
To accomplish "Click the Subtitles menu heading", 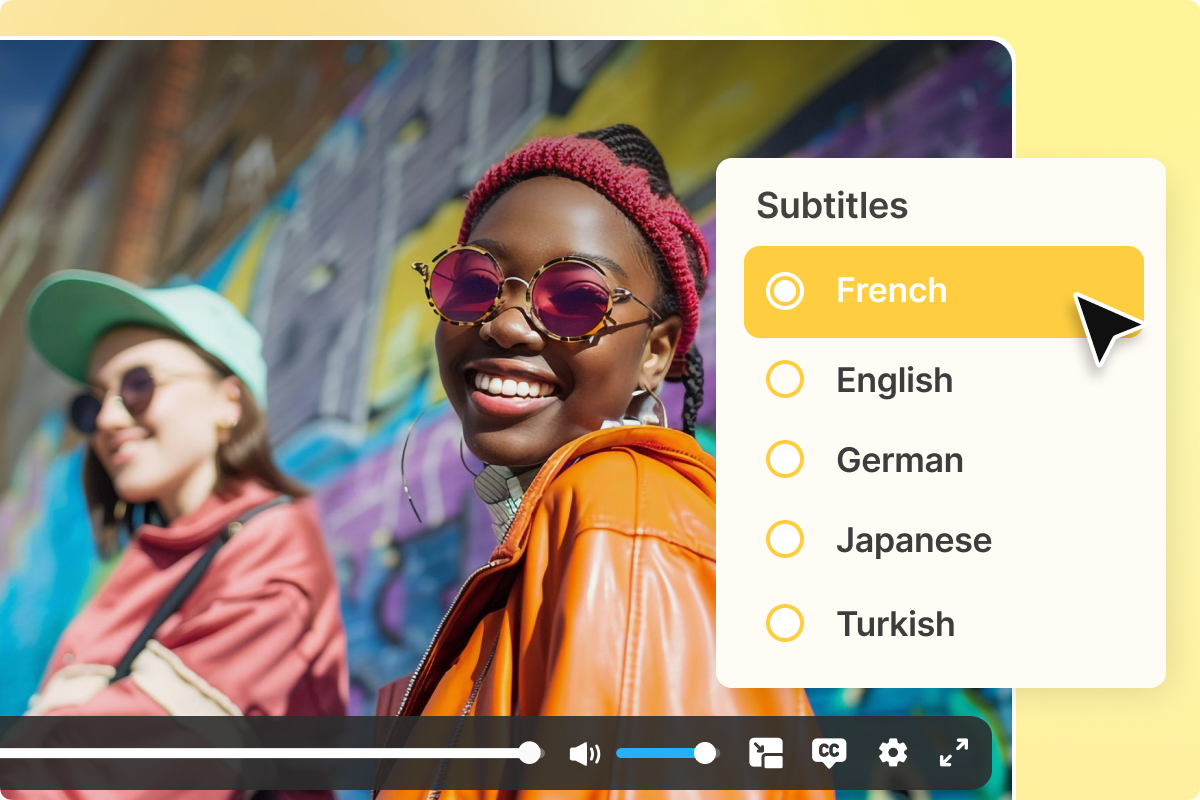I will [832, 205].
